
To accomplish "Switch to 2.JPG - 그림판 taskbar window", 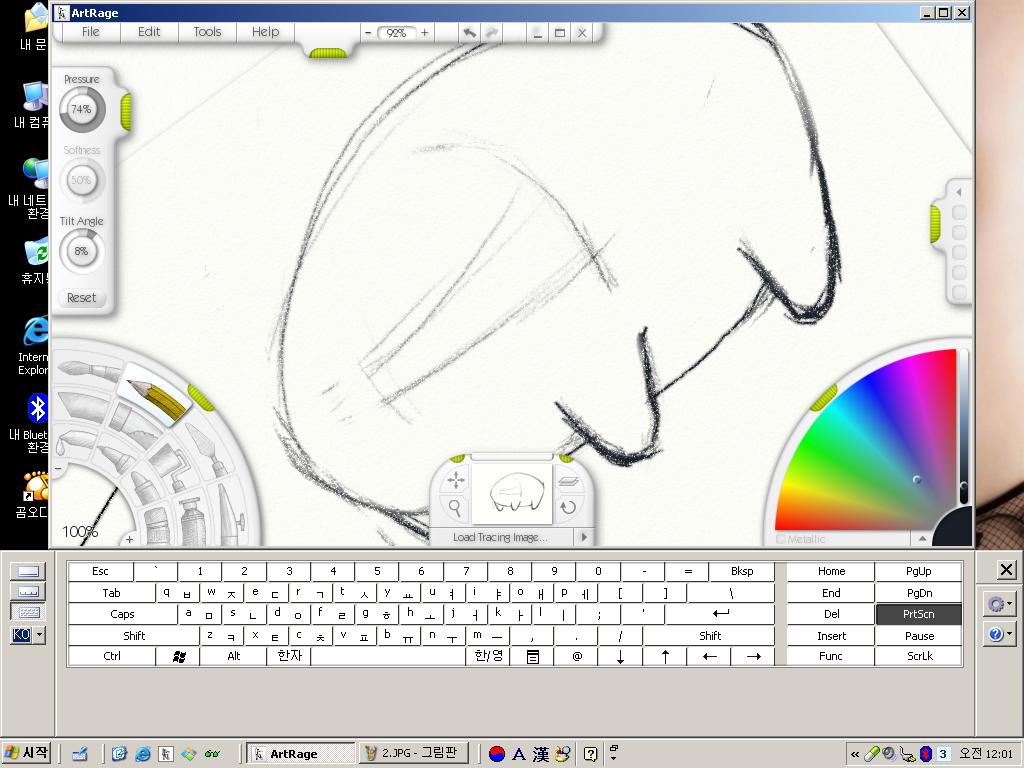I will 414,753.
